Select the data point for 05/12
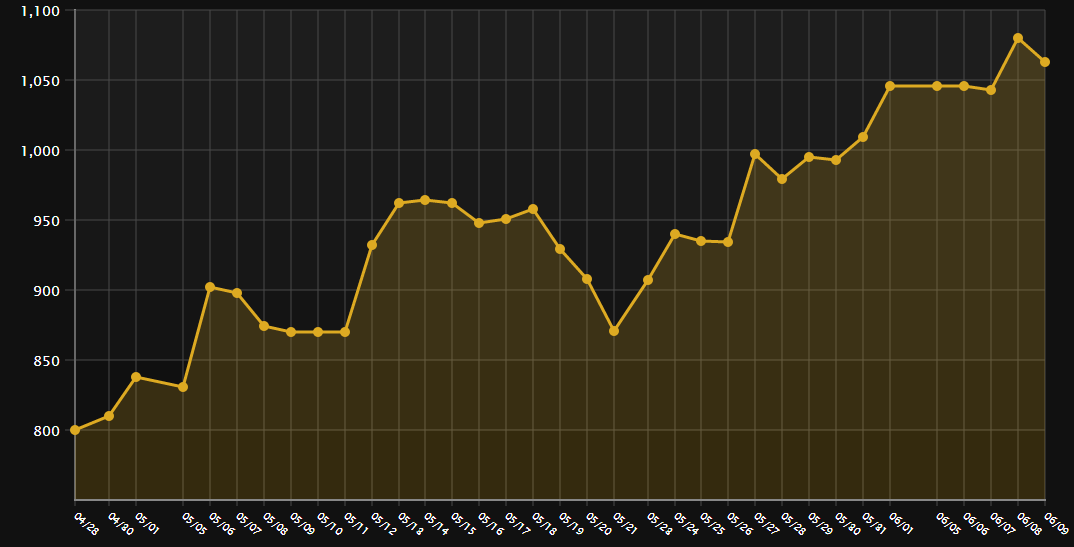1074x547 pixels. (372, 245)
